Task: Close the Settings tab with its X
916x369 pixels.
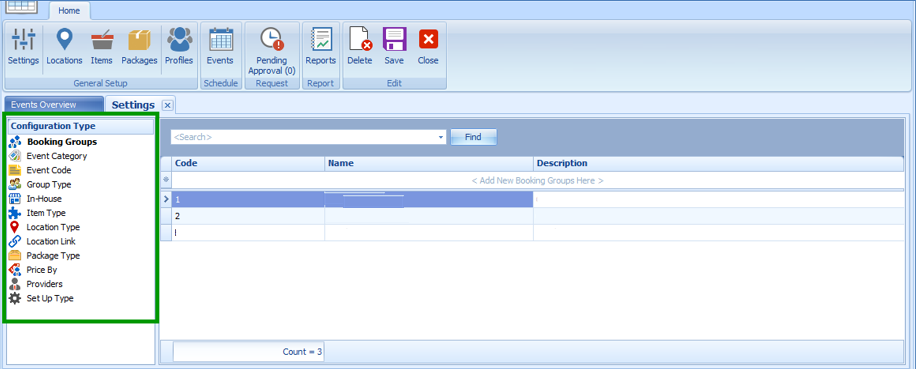Action: click(x=167, y=105)
